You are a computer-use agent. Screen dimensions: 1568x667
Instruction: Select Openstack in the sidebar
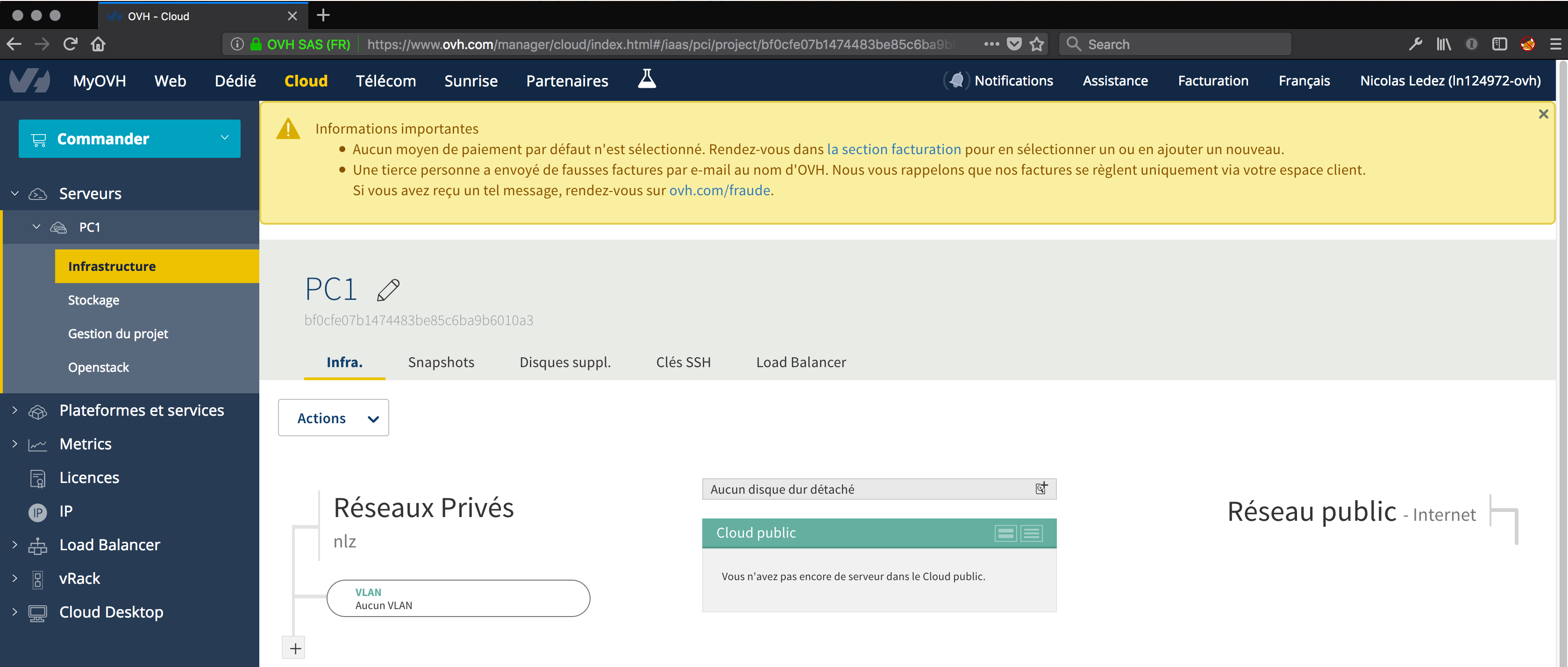(98, 367)
